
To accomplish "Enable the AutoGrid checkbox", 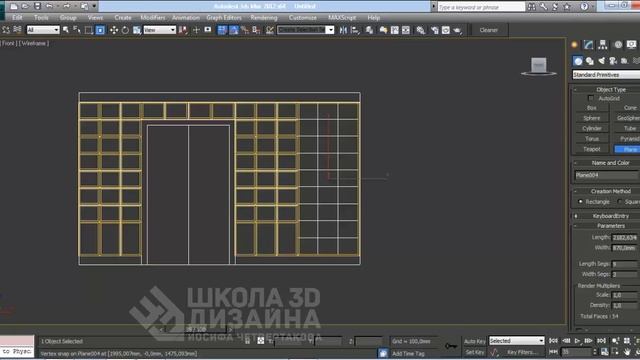I will [591, 98].
